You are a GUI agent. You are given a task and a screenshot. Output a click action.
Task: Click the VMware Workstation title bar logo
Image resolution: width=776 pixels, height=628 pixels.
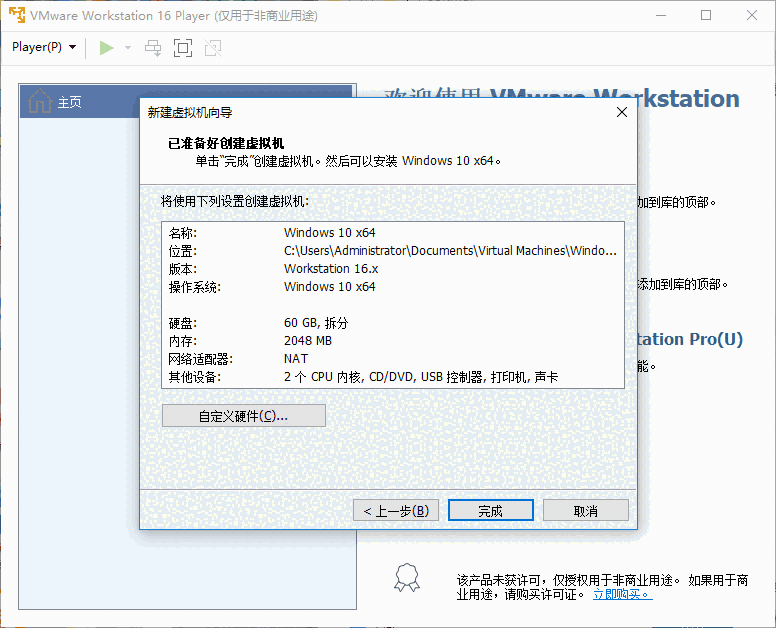tap(17, 15)
